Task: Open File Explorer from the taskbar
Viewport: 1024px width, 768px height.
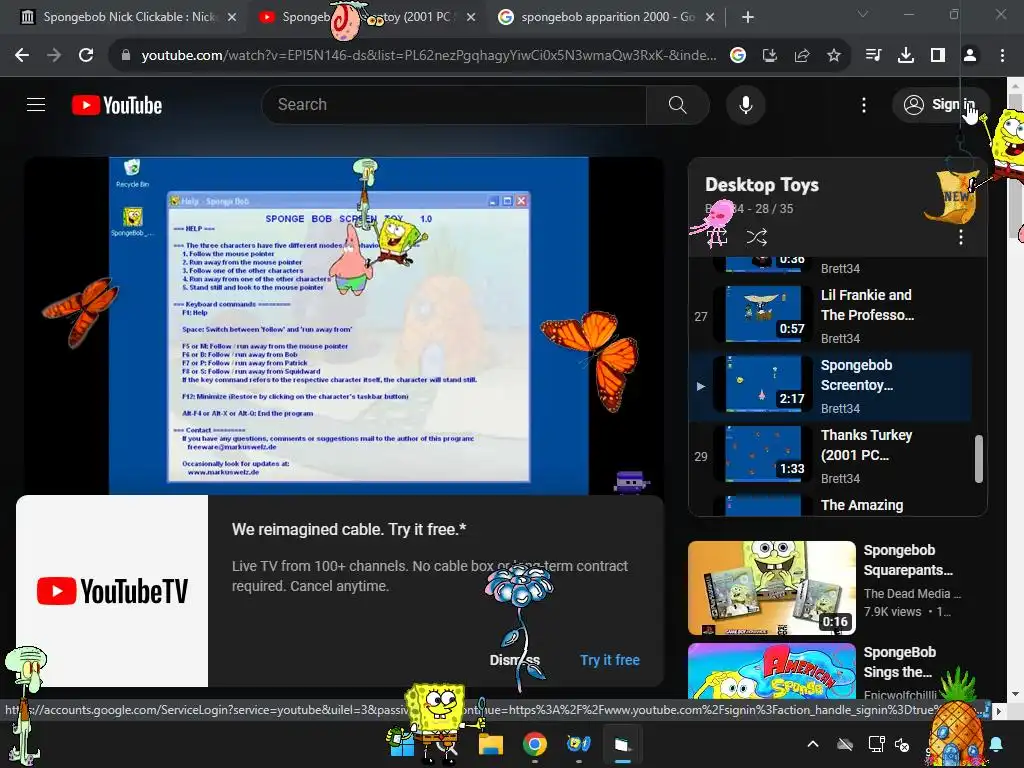Action: pyautogui.click(x=491, y=744)
